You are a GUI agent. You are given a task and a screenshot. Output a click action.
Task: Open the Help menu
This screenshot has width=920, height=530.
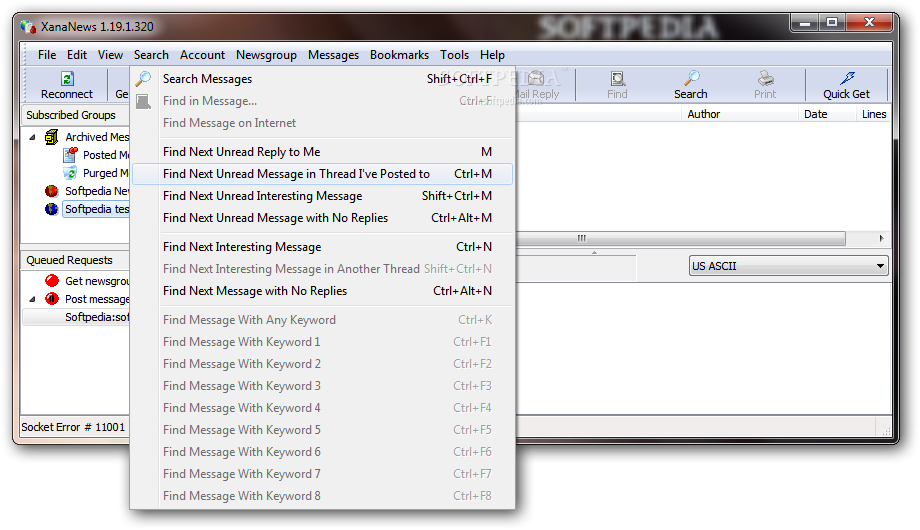click(492, 55)
